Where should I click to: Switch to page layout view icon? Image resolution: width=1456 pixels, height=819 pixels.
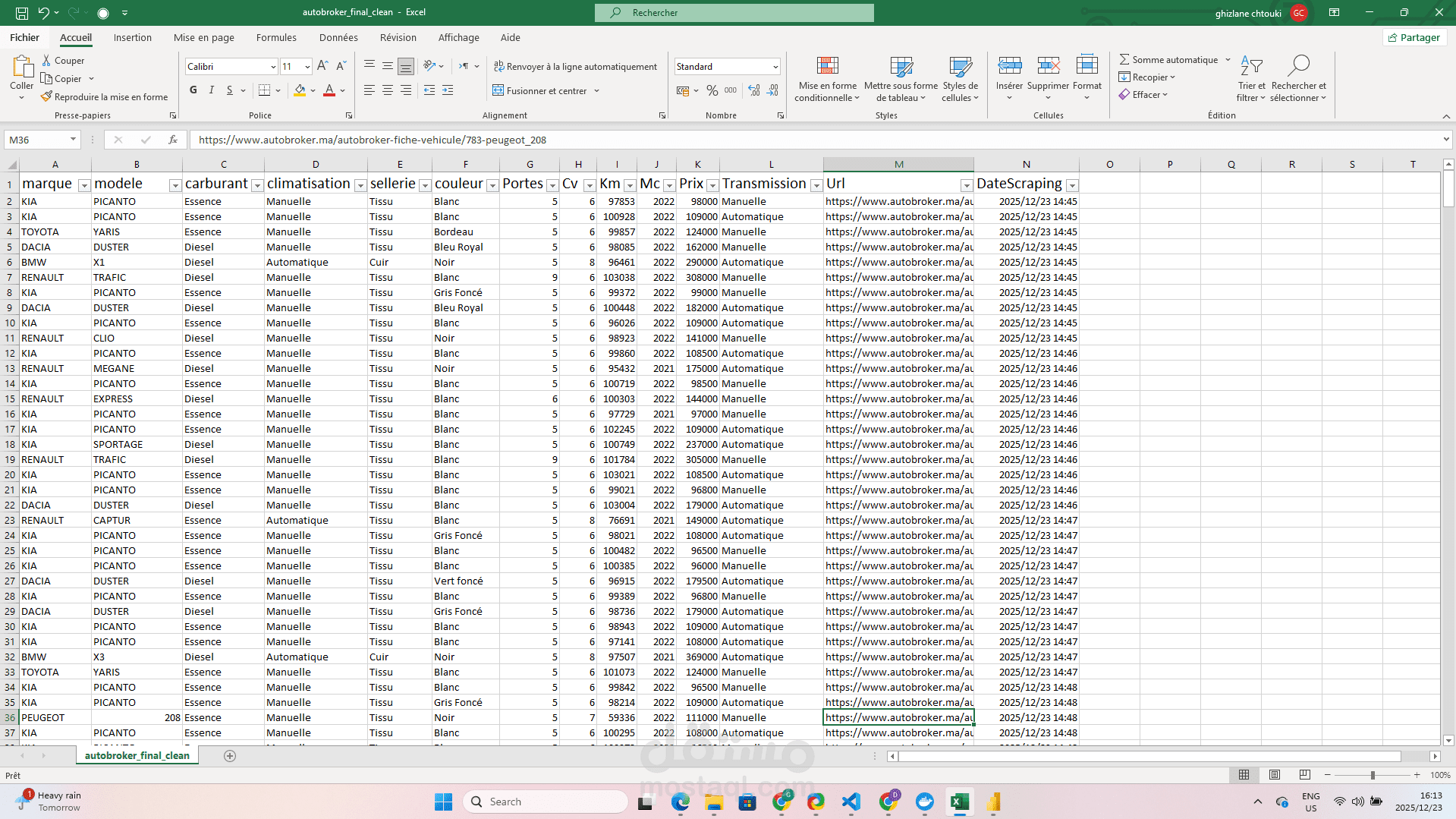(1275, 775)
